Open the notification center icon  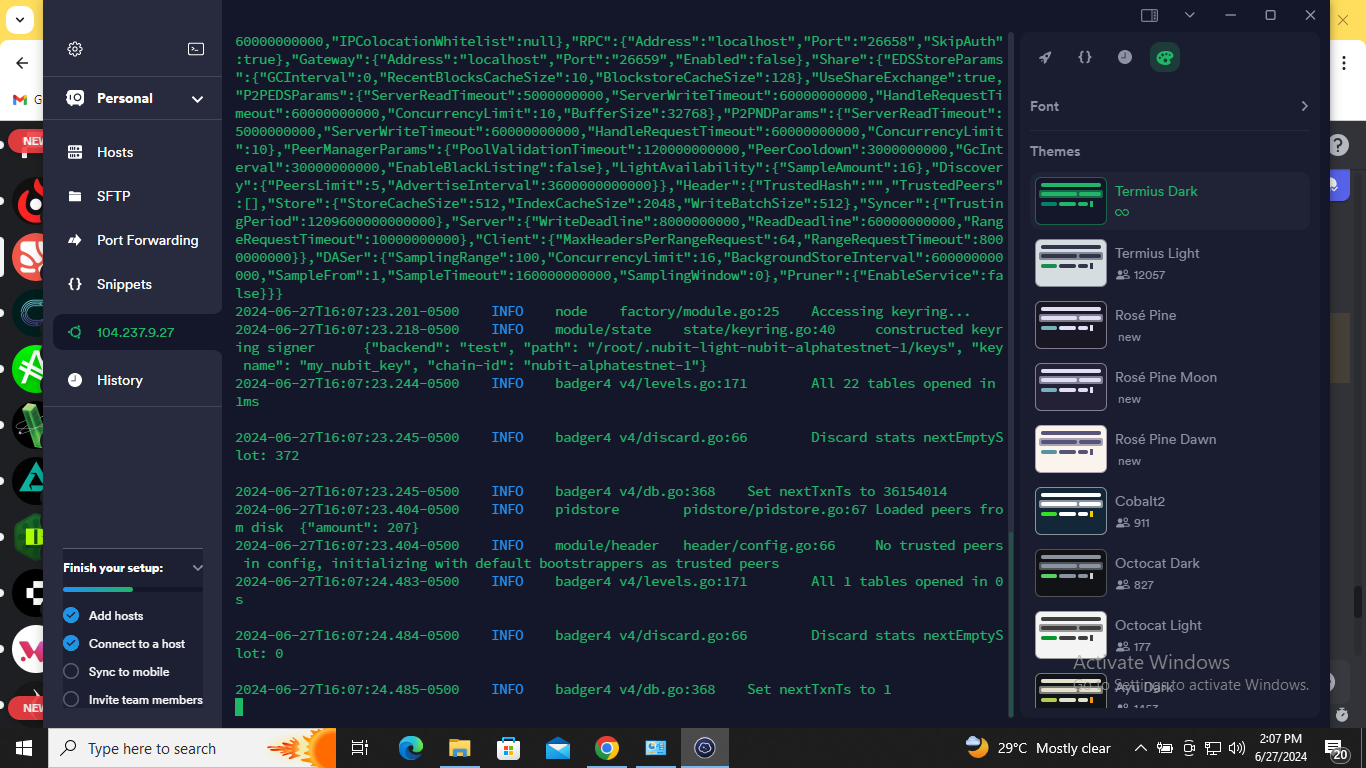coord(1336,748)
